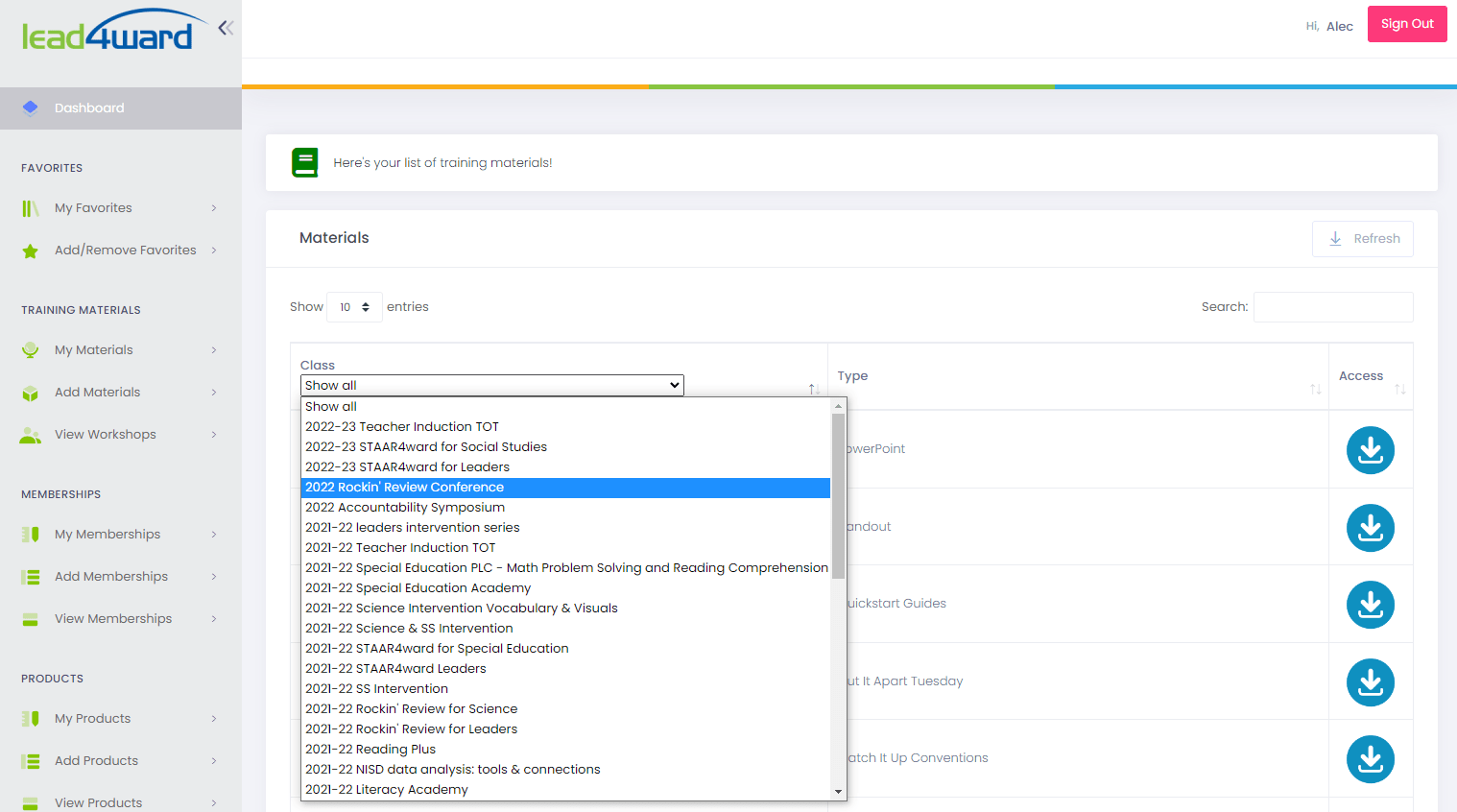Screen dimensions: 1457x812
Task: Select 'Show all' option in list
Action: click(565, 407)
